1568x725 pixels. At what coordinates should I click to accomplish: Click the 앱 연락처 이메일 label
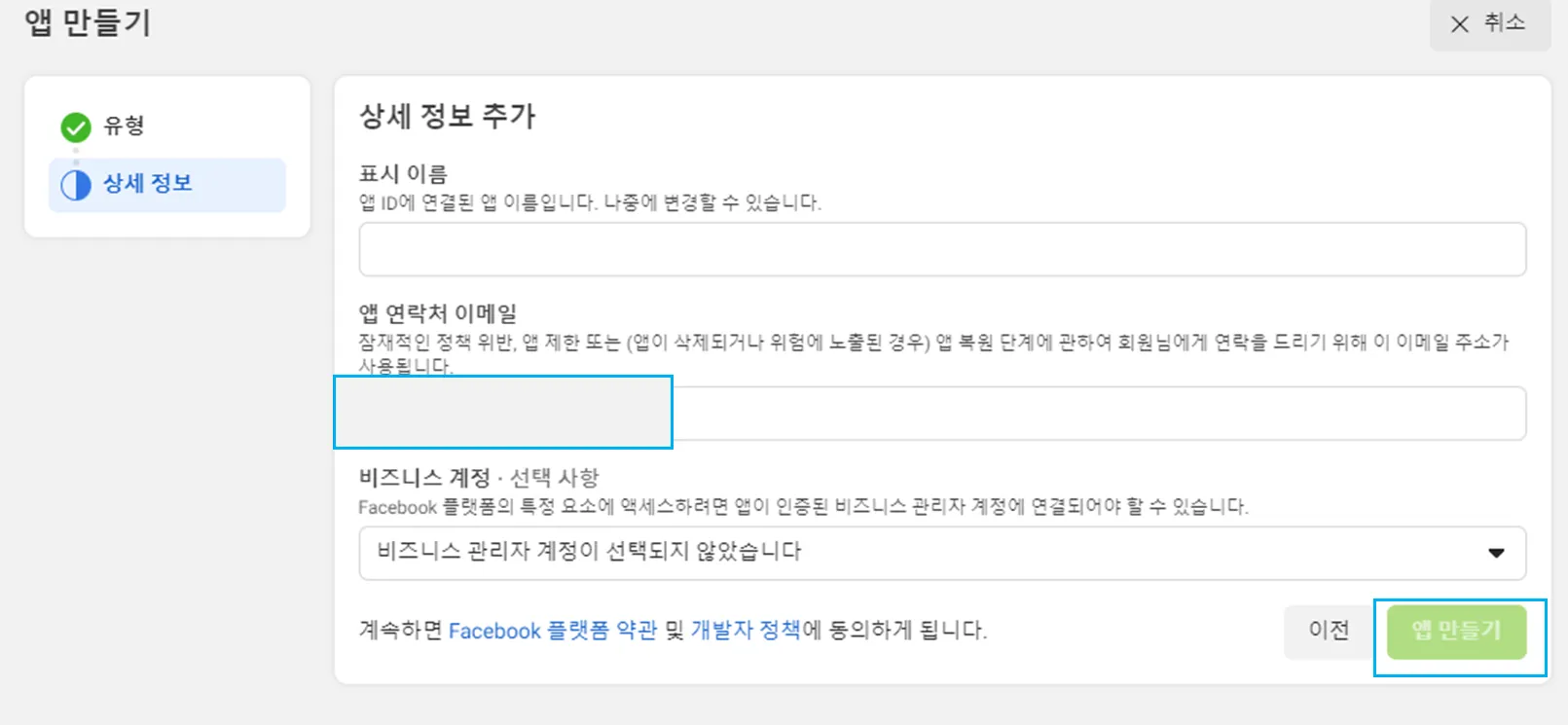(x=438, y=313)
